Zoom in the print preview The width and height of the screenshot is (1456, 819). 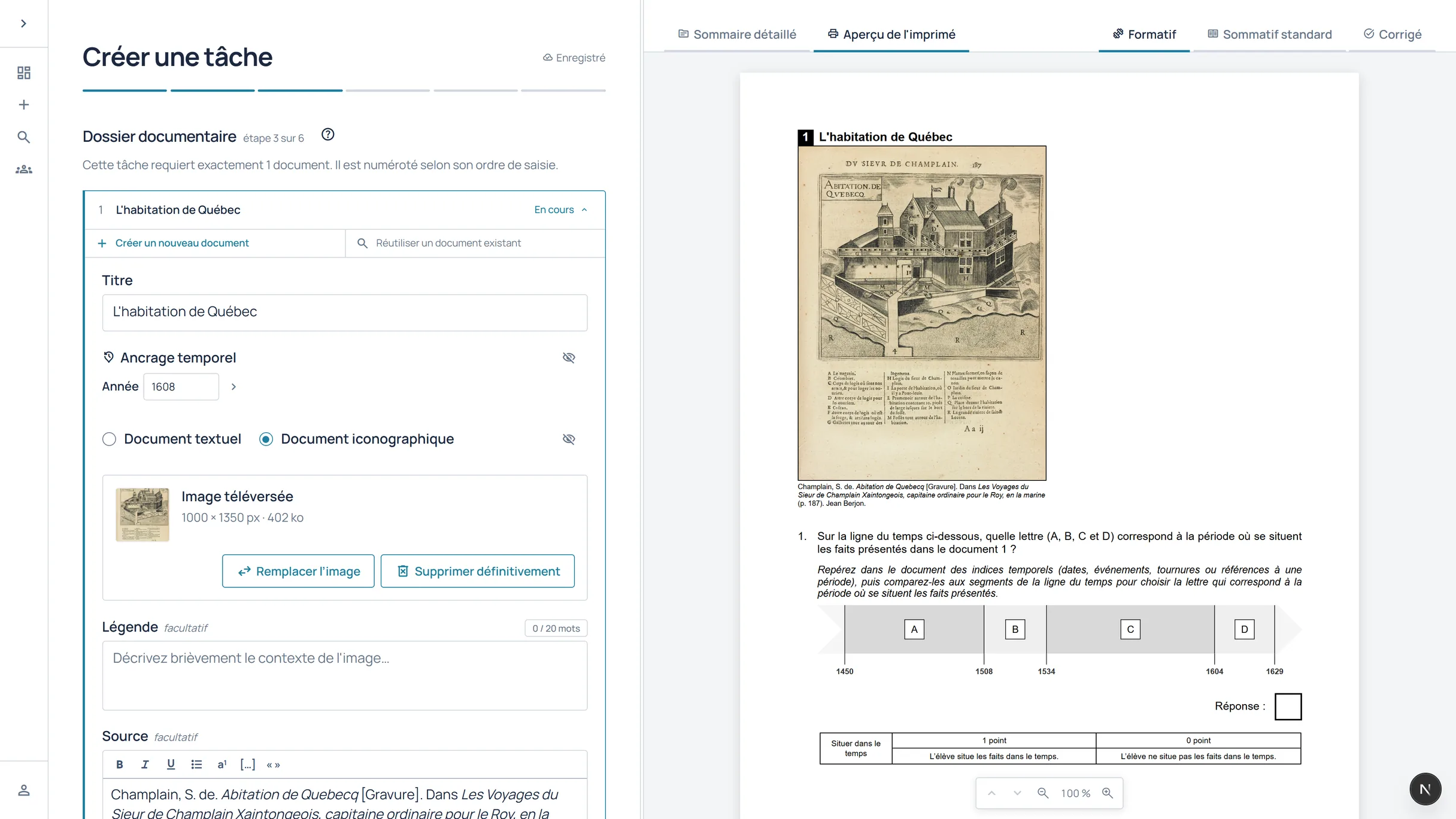(x=1108, y=793)
